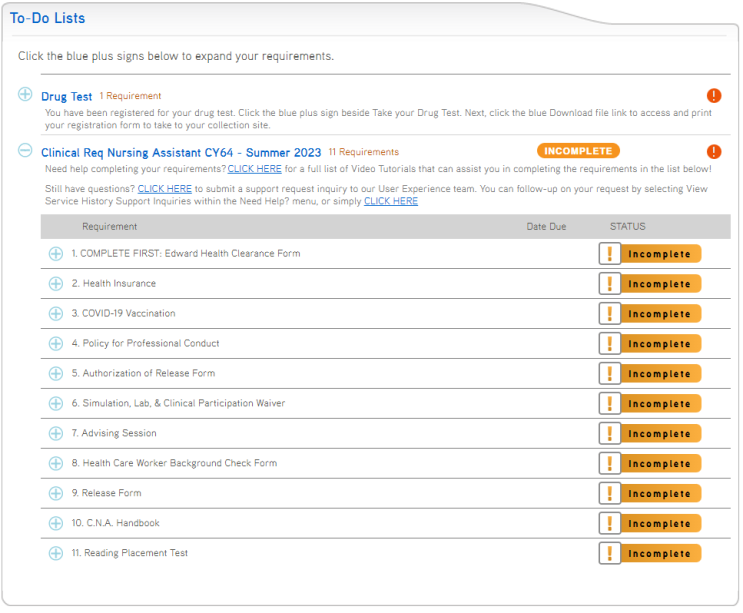The image size is (743, 613).
Task: Click the 'Date Due' column header
Action: pos(546,226)
